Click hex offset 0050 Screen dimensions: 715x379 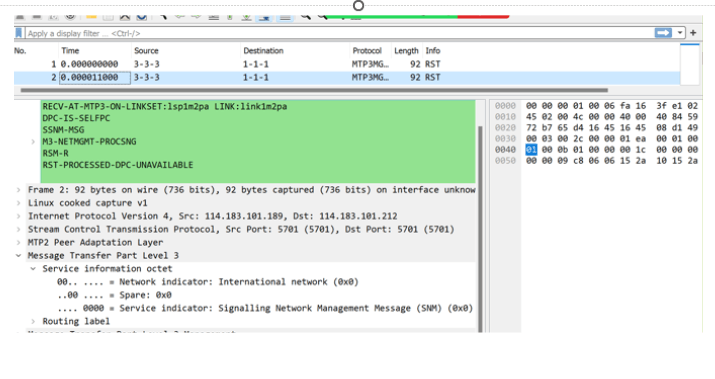click(505, 161)
